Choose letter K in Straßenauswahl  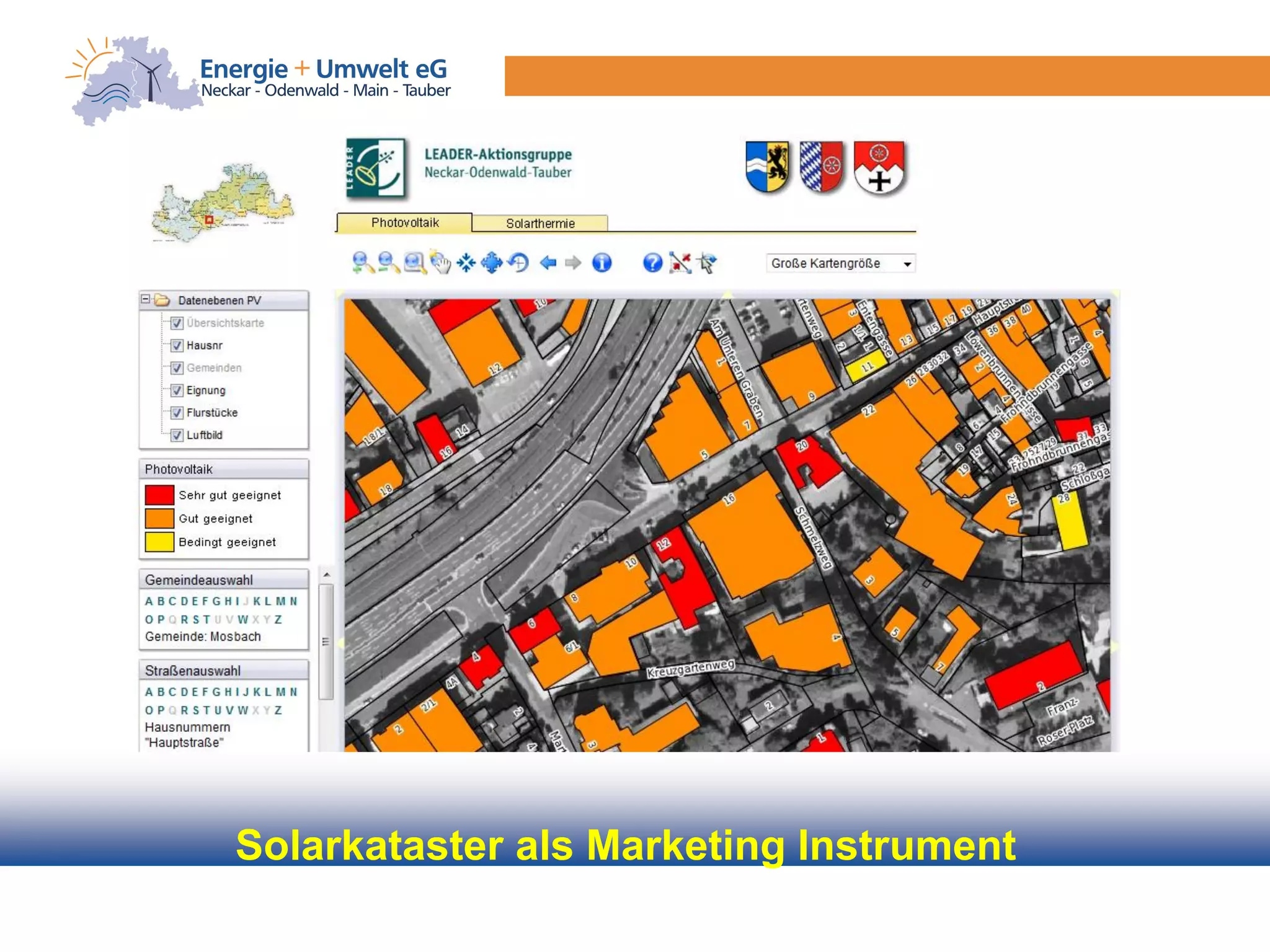point(257,692)
